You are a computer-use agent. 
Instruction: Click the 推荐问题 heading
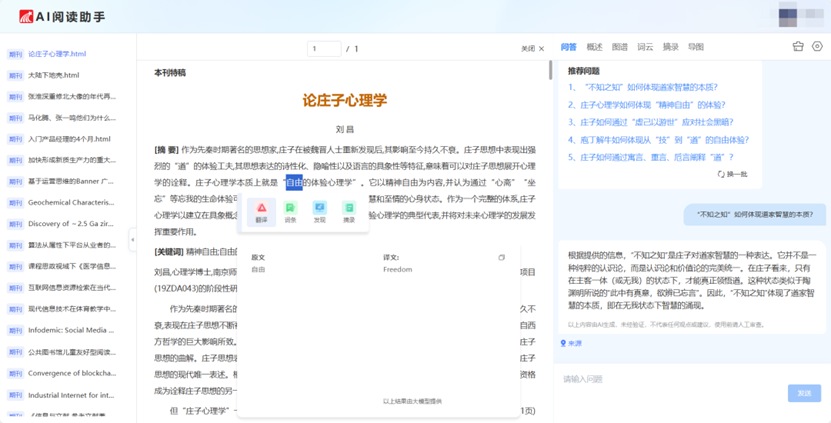(x=584, y=71)
